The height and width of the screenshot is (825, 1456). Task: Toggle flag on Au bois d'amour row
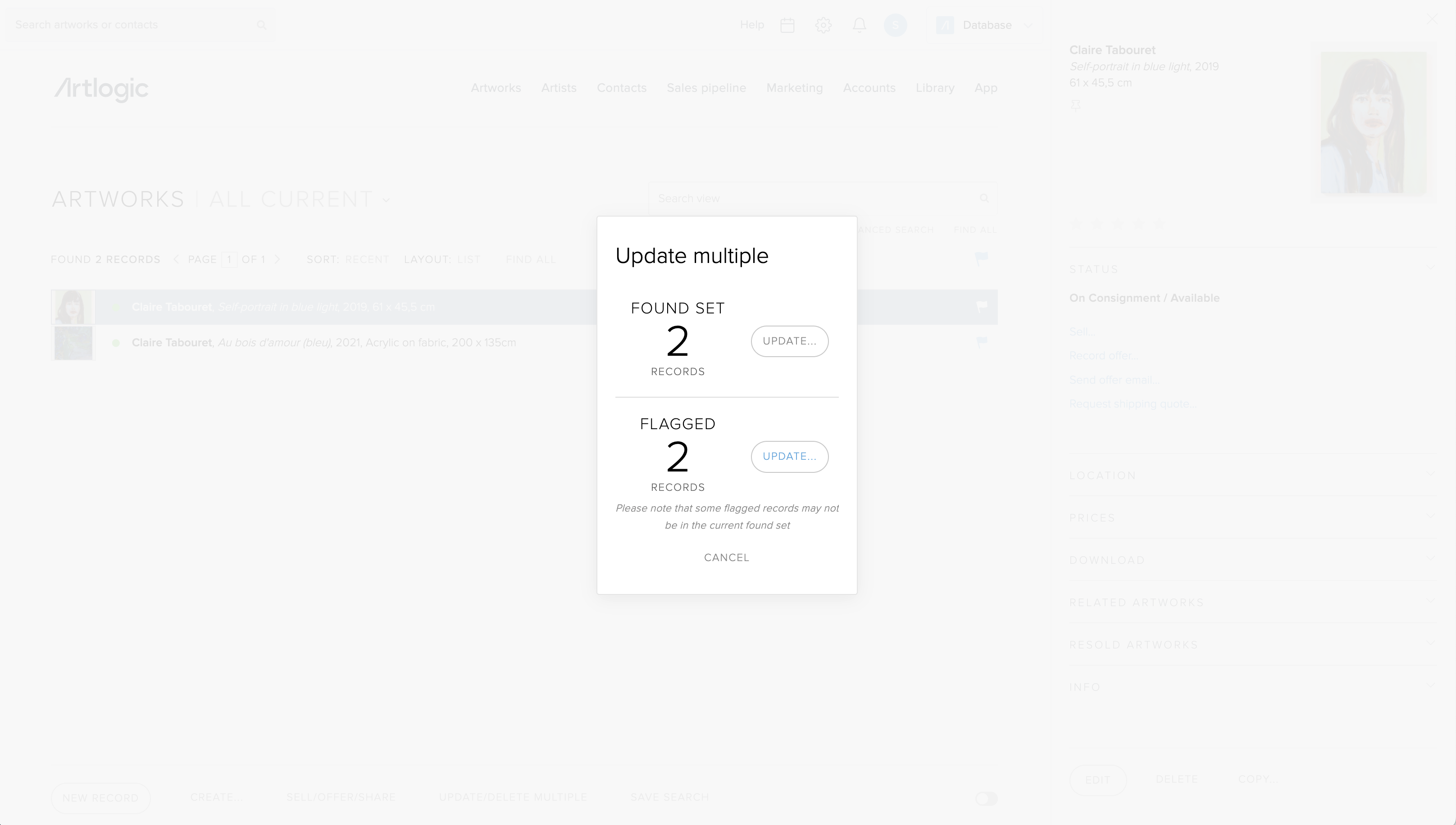(981, 342)
